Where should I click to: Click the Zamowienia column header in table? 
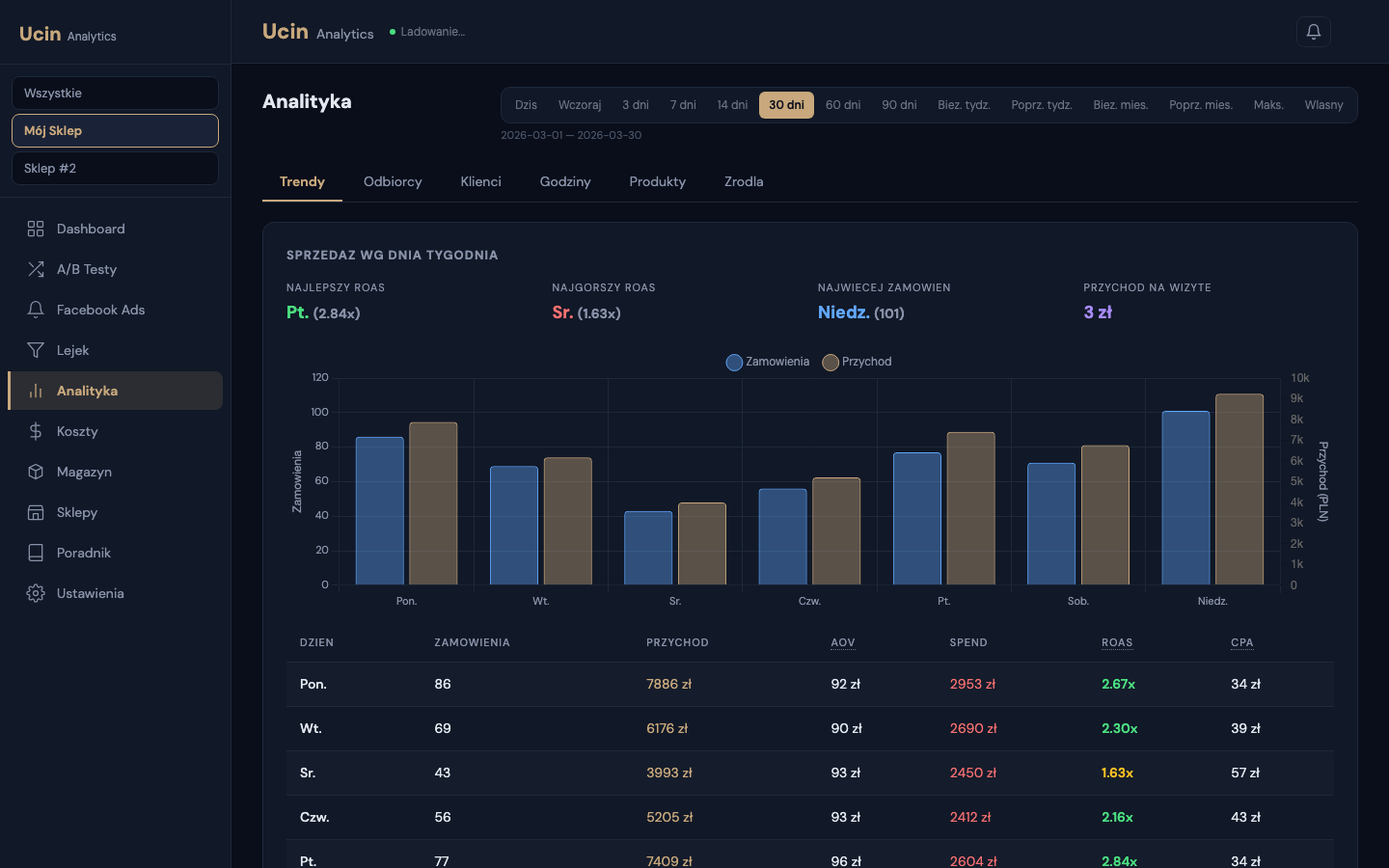(x=473, y=642)
